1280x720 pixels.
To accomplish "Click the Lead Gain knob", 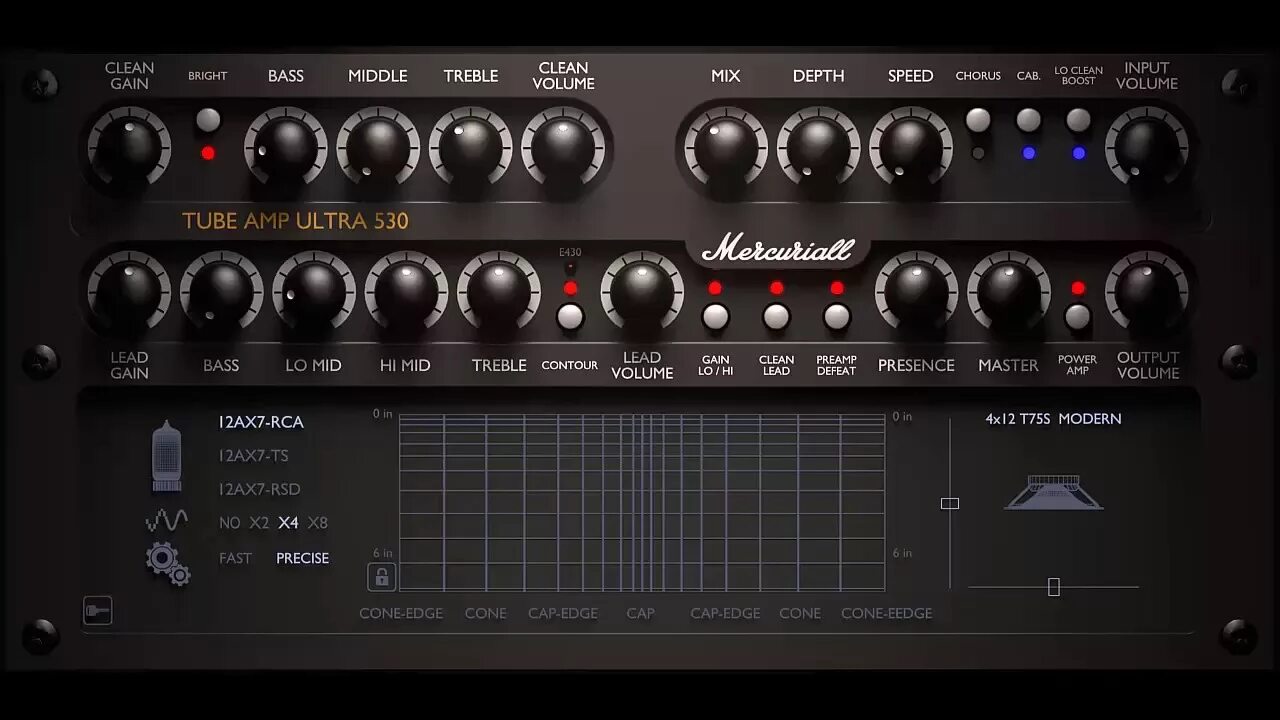I will coord(129,292).
